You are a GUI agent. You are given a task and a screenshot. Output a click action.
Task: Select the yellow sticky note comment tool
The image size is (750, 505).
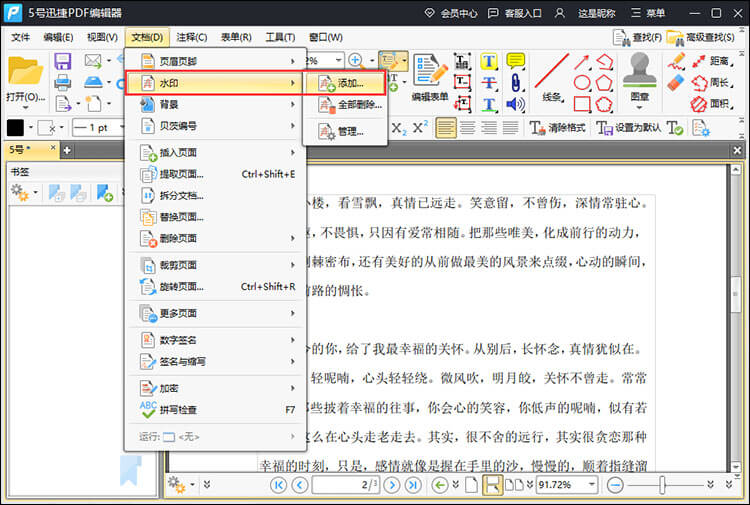(515, 61)
